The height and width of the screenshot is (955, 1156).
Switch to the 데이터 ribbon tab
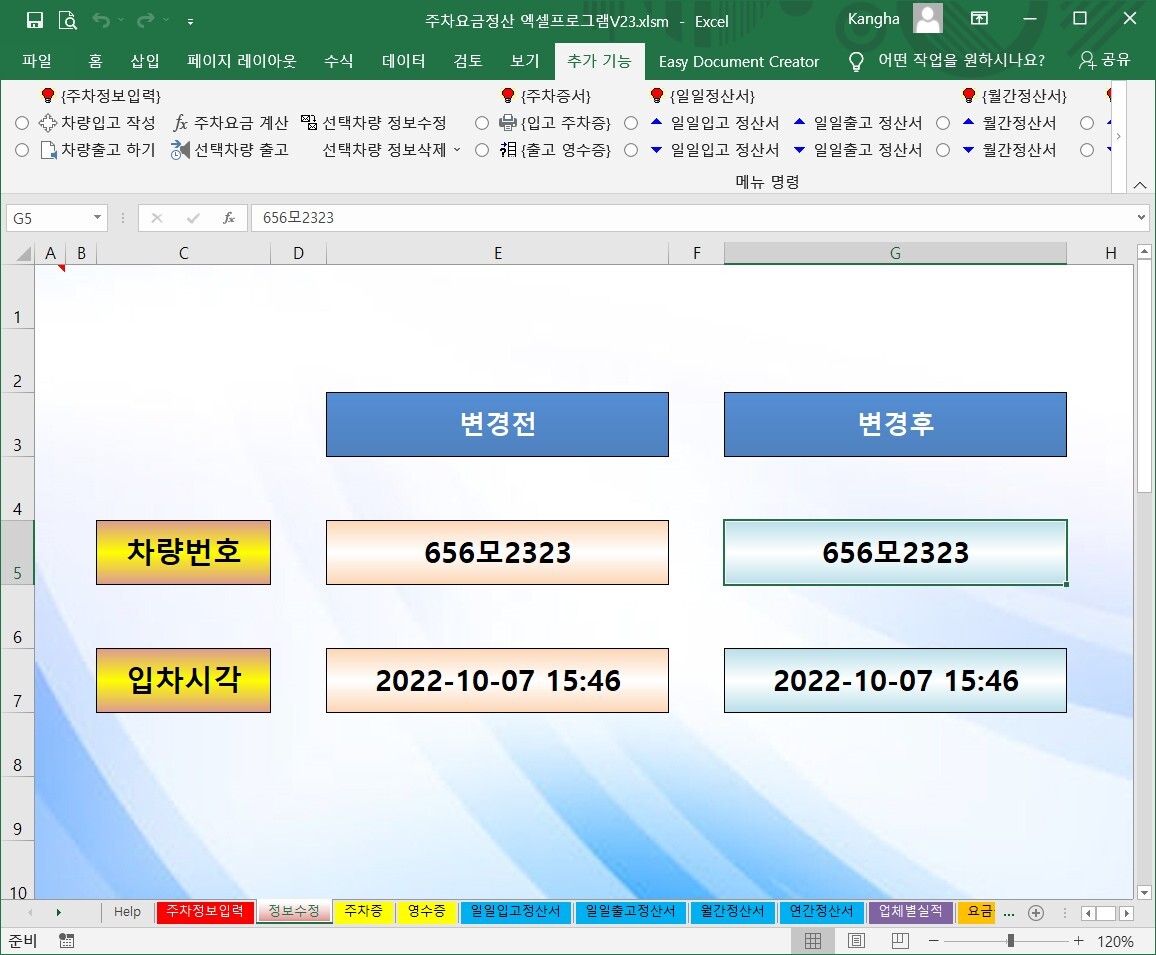(403, 60)
